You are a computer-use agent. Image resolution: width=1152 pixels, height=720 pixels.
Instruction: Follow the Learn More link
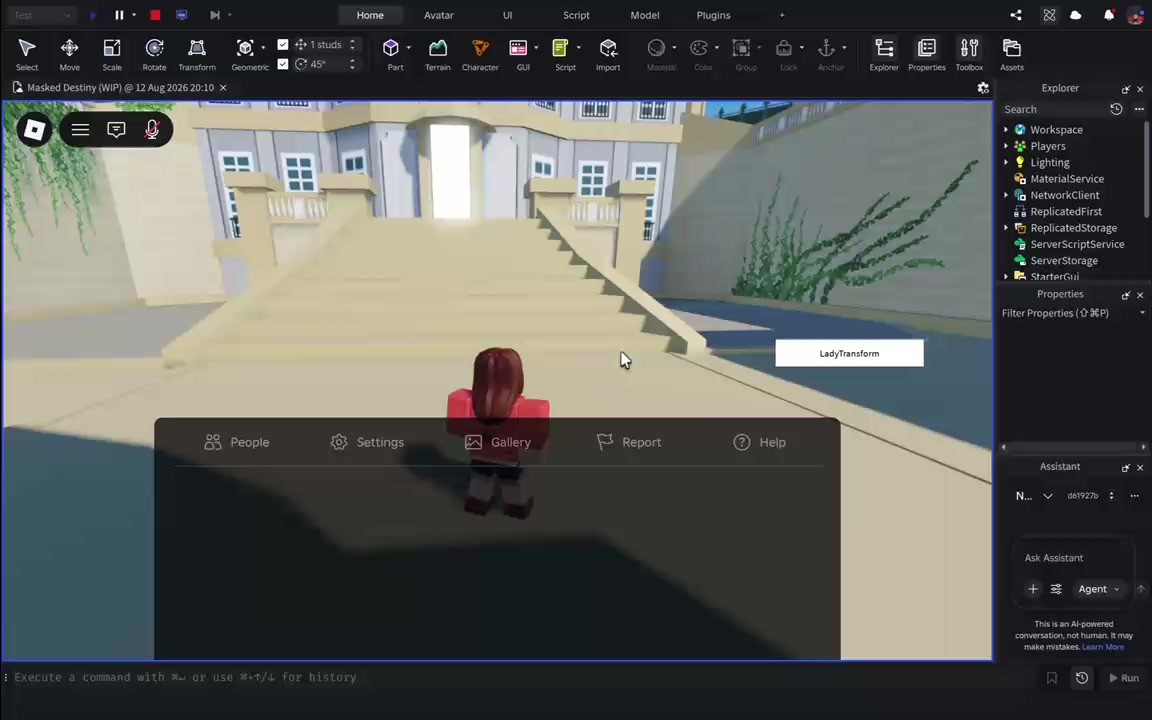coord(1103,647)
